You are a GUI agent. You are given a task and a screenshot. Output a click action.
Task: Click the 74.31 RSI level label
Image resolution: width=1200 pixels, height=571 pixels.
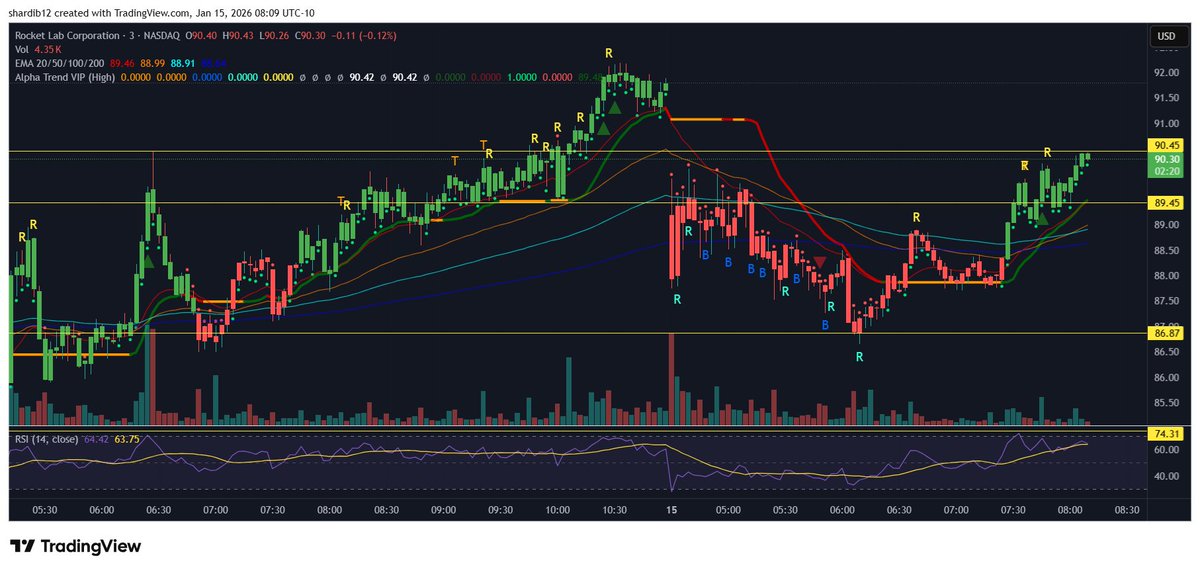[x=1165, y=433]
